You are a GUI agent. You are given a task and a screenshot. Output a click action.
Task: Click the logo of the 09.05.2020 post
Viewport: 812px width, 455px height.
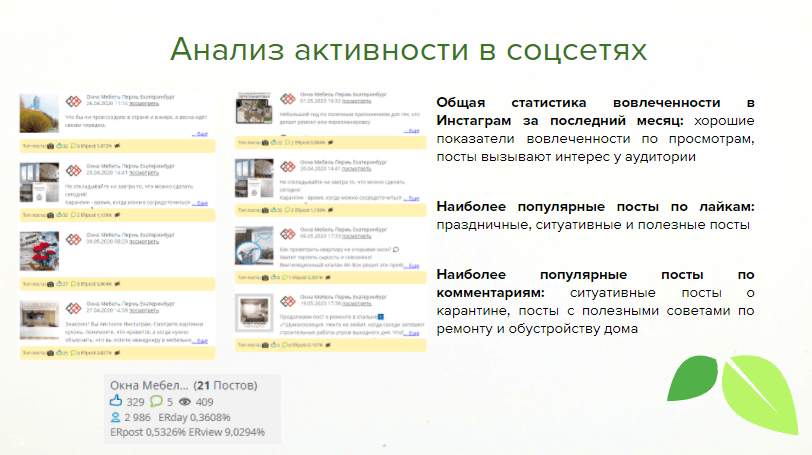74,239
